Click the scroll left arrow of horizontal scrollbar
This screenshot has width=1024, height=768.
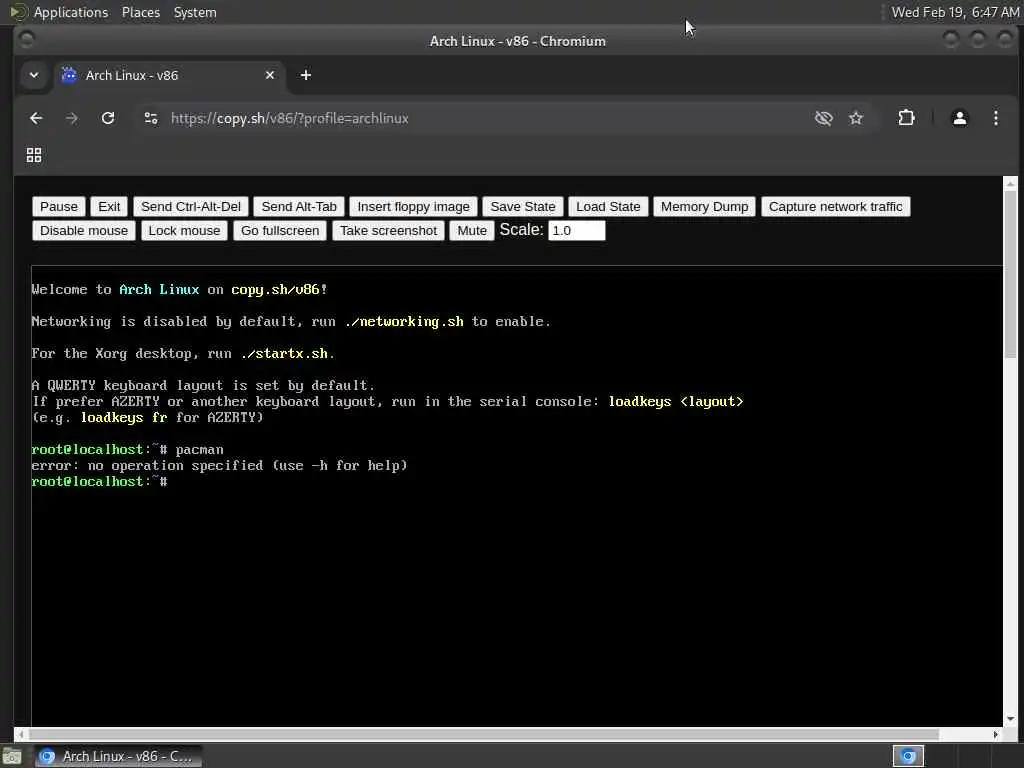click(22, 734)
